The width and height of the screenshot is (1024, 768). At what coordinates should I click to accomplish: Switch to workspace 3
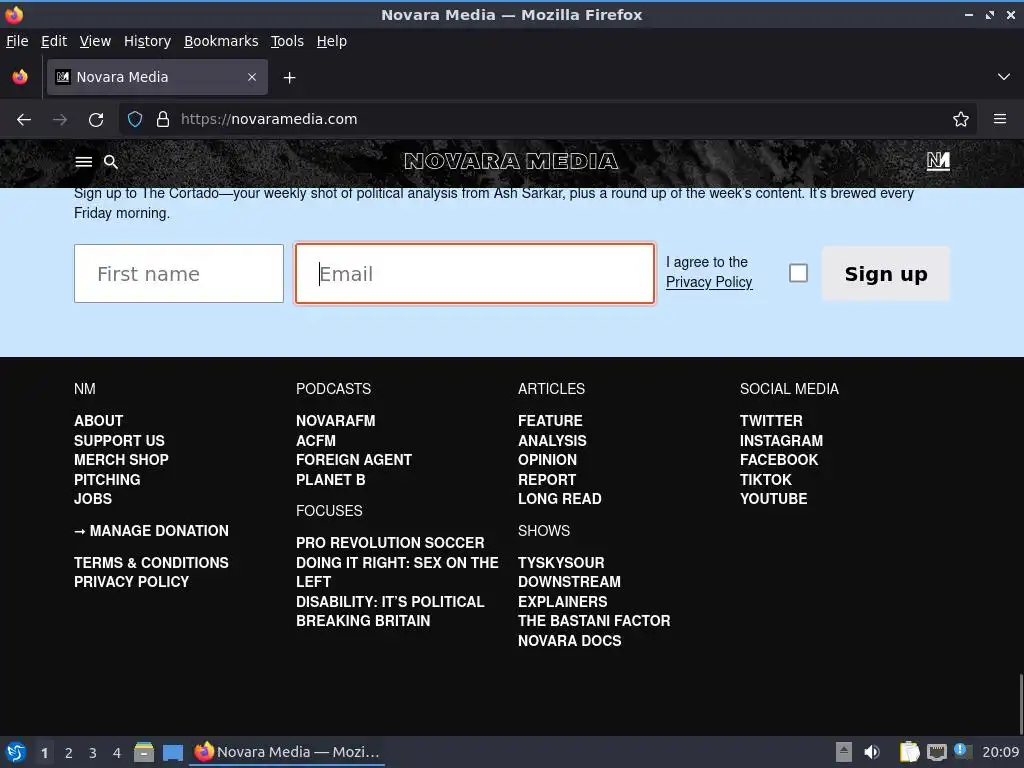coord(93,753)
